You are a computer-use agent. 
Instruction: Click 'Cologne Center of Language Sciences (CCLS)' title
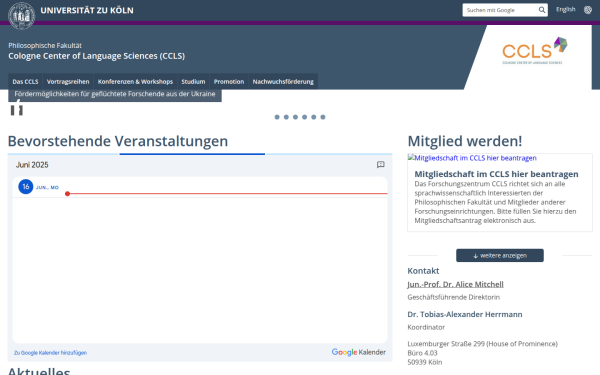pos(96,56)
